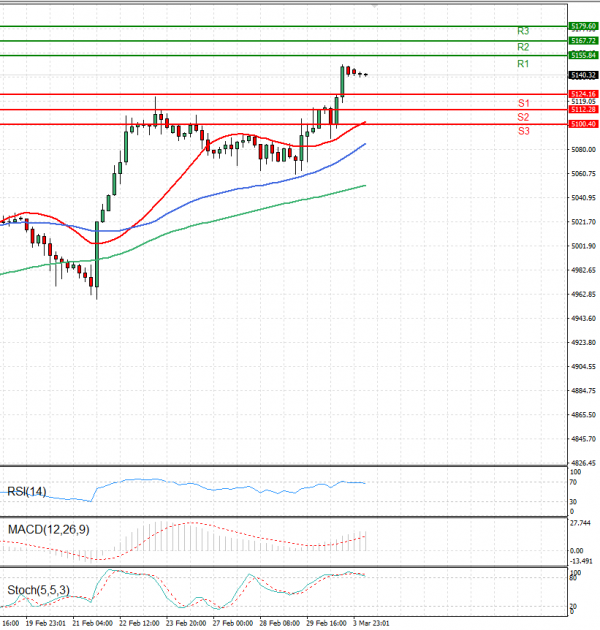600x630 pixels.
Task: Click the 23 Feb 20:00 time label
Action: click(186, 623)
